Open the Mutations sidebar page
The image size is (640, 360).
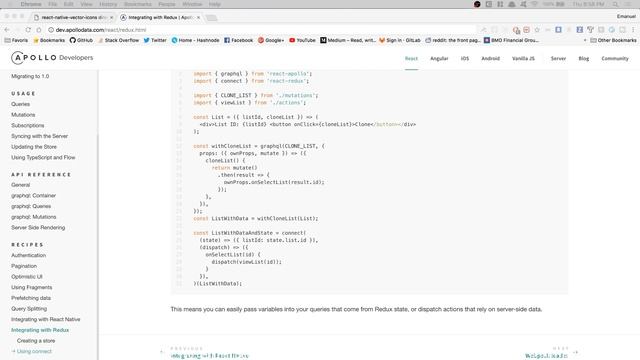[x=23, y=115]
